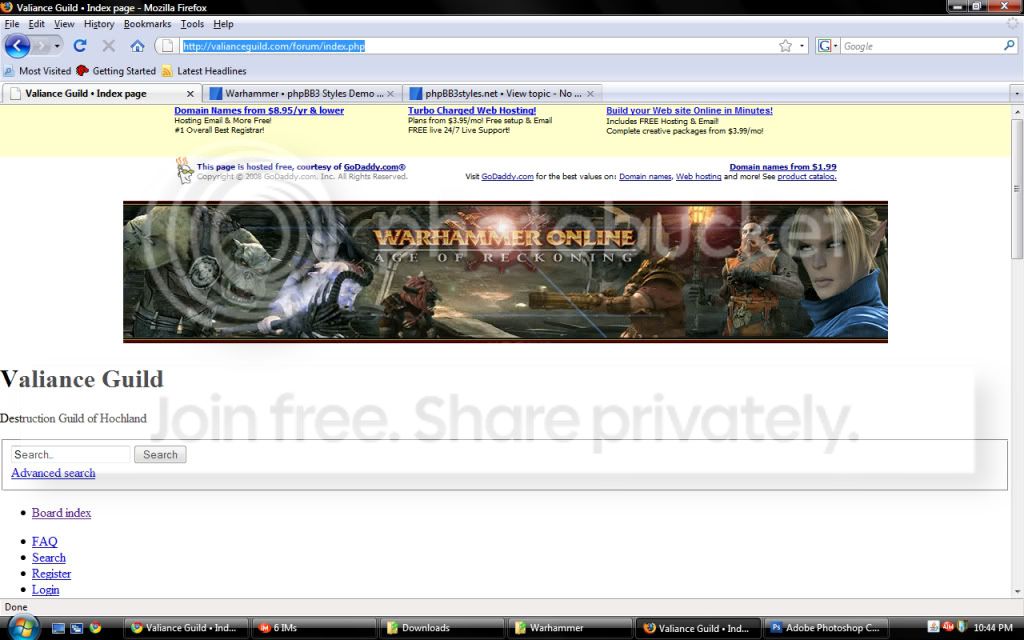Click the Home icon in navigation bar
Viewport: 1024px width, 640px height.
pyautogui.click(x=137, y=46)
